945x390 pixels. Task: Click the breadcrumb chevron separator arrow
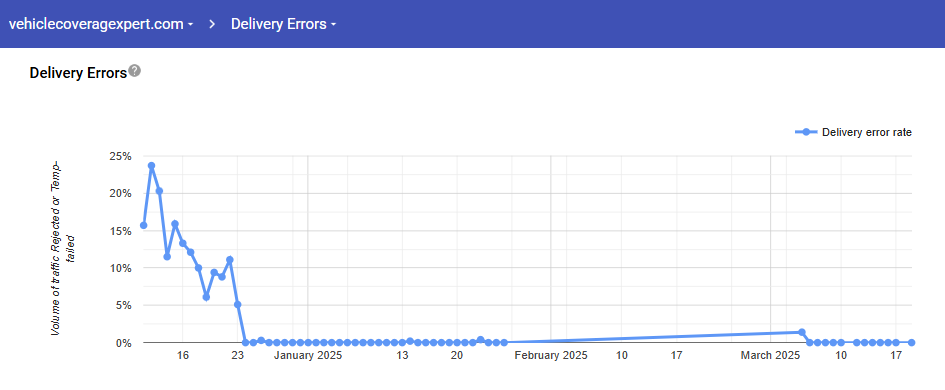[x=212, y=24]
